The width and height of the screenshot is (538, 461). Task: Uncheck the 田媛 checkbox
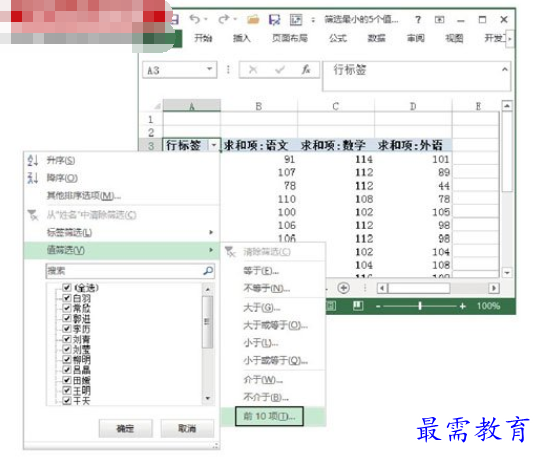pyautogui.click(x=67, y=380)
